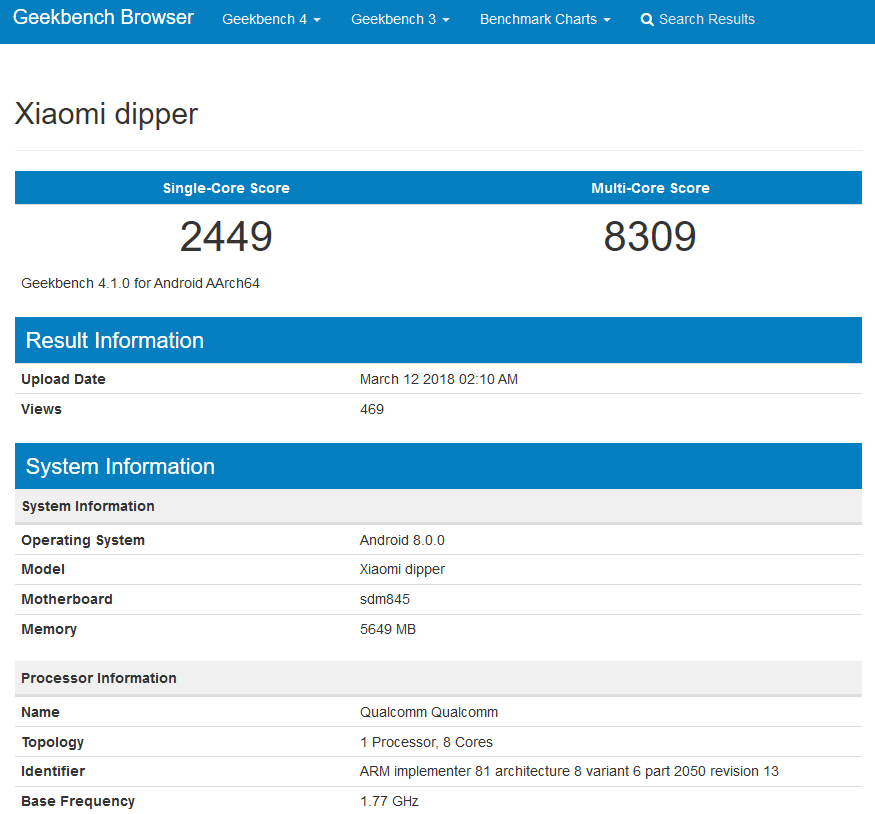
Task: Click the Motherboard row label
Action: point(66,600)
